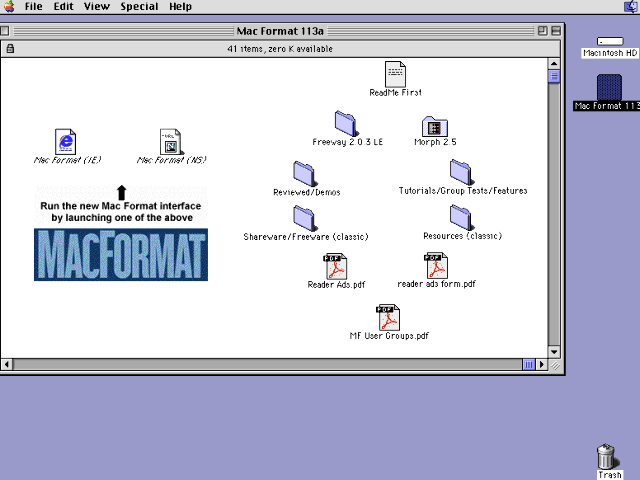Open the Apple menu
640x480 pixels.
pyautogui.click(x=9, y=7)
